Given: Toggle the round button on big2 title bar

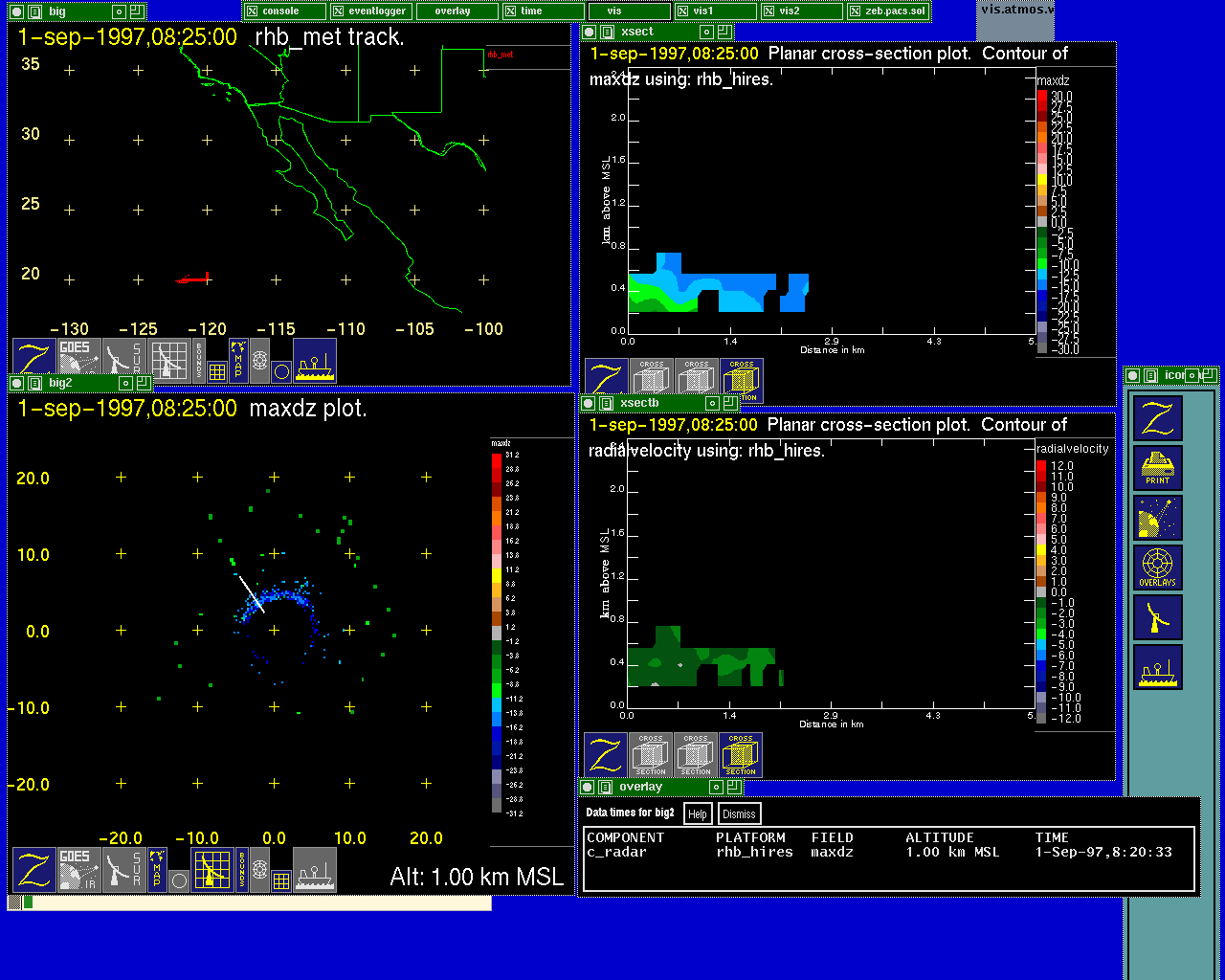Looking at the screenshot, I should point(16,383).
